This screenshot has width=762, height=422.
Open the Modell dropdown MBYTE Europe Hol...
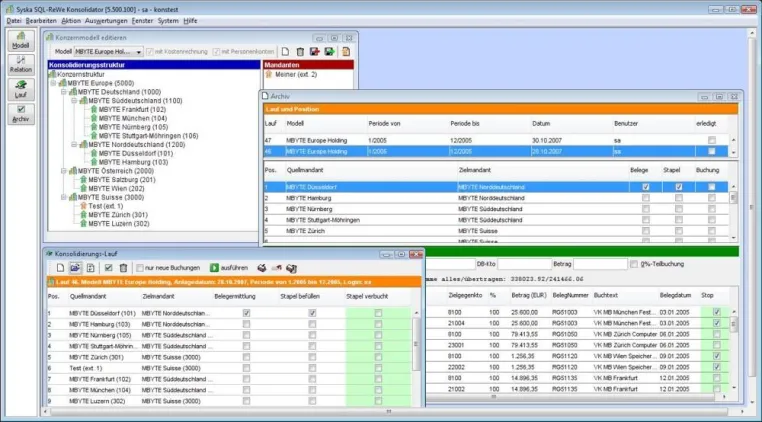coord(108,52)
